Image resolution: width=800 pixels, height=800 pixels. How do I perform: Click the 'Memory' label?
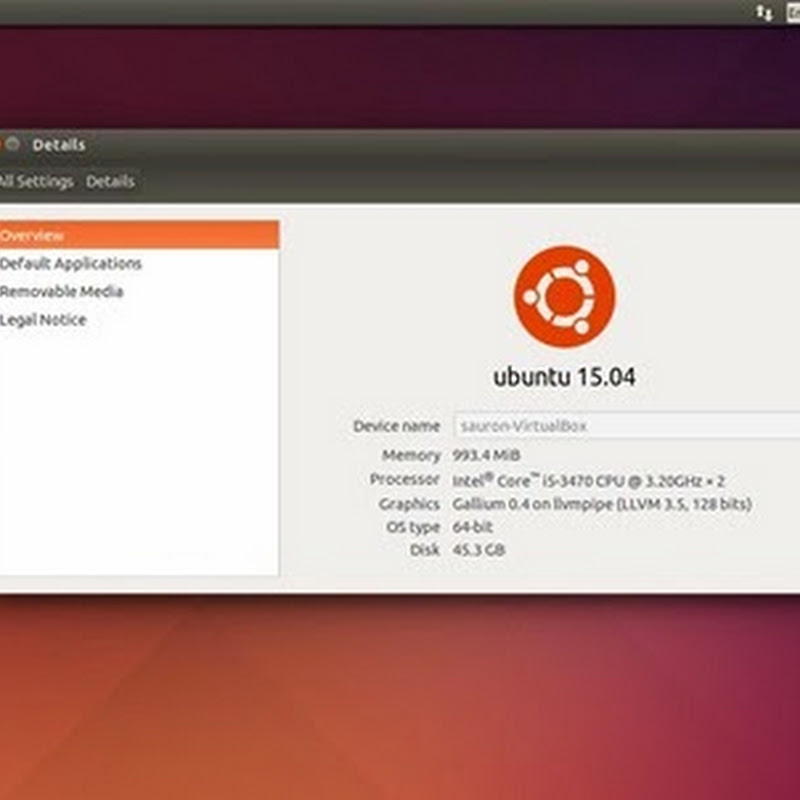411,455
